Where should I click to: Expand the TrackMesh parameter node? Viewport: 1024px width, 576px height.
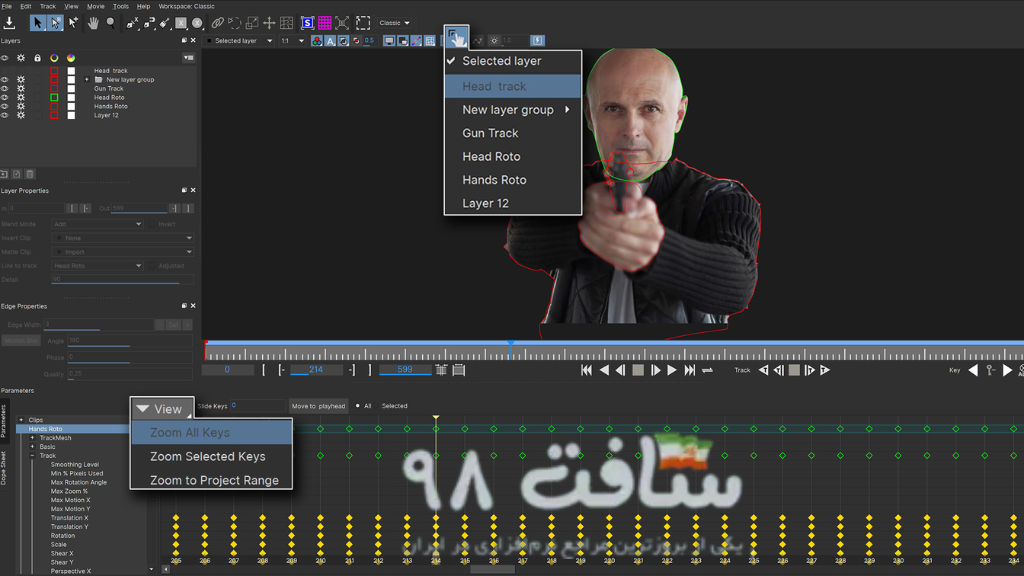point(33,438)
